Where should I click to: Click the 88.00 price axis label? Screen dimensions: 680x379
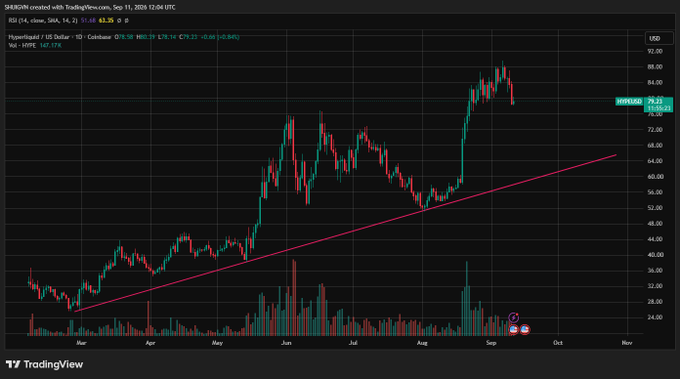(x=655, y=67)
